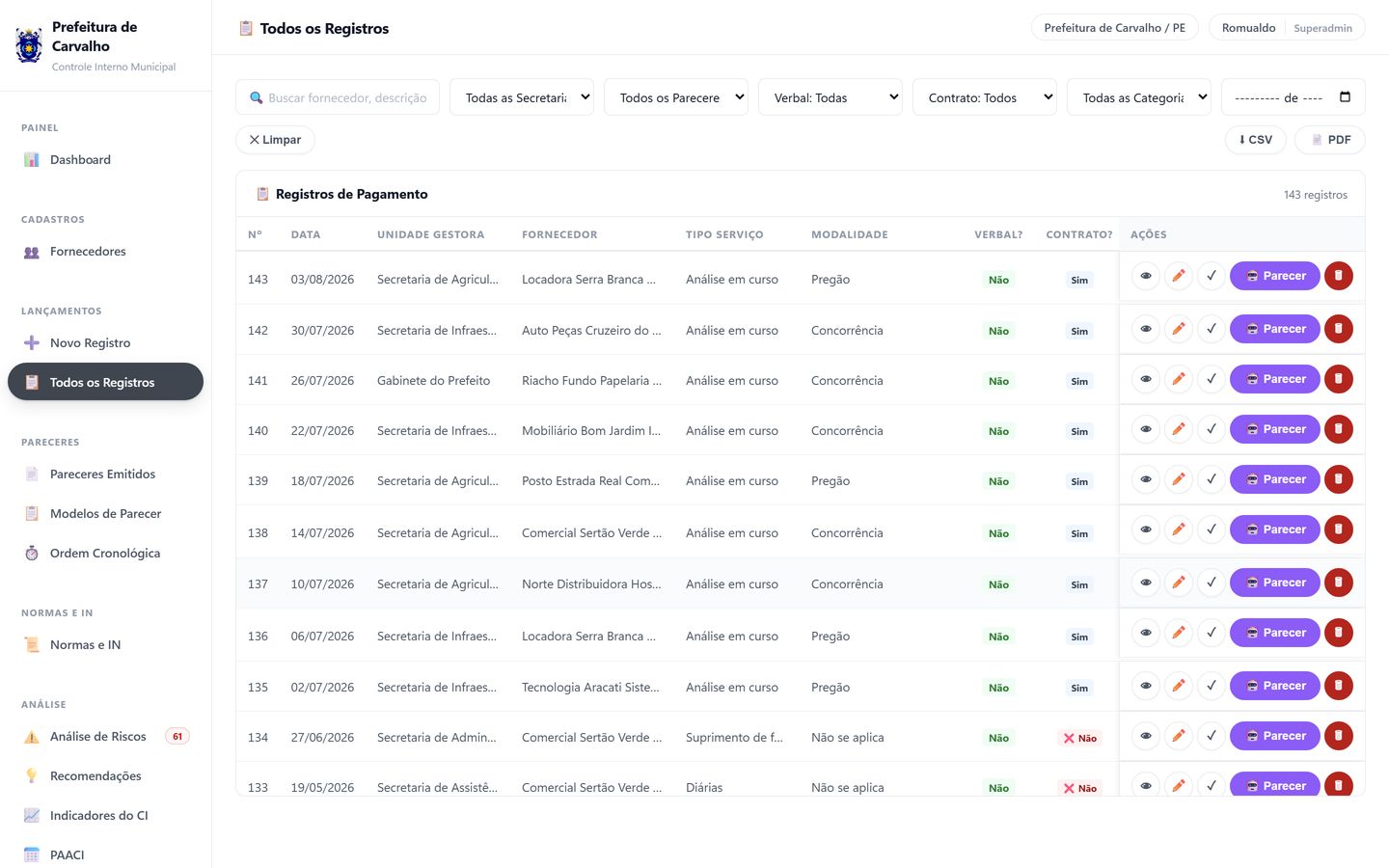1389x868 pixels.
Task: Go to Recomendações in sidebar
Action: tap(105, 776)
